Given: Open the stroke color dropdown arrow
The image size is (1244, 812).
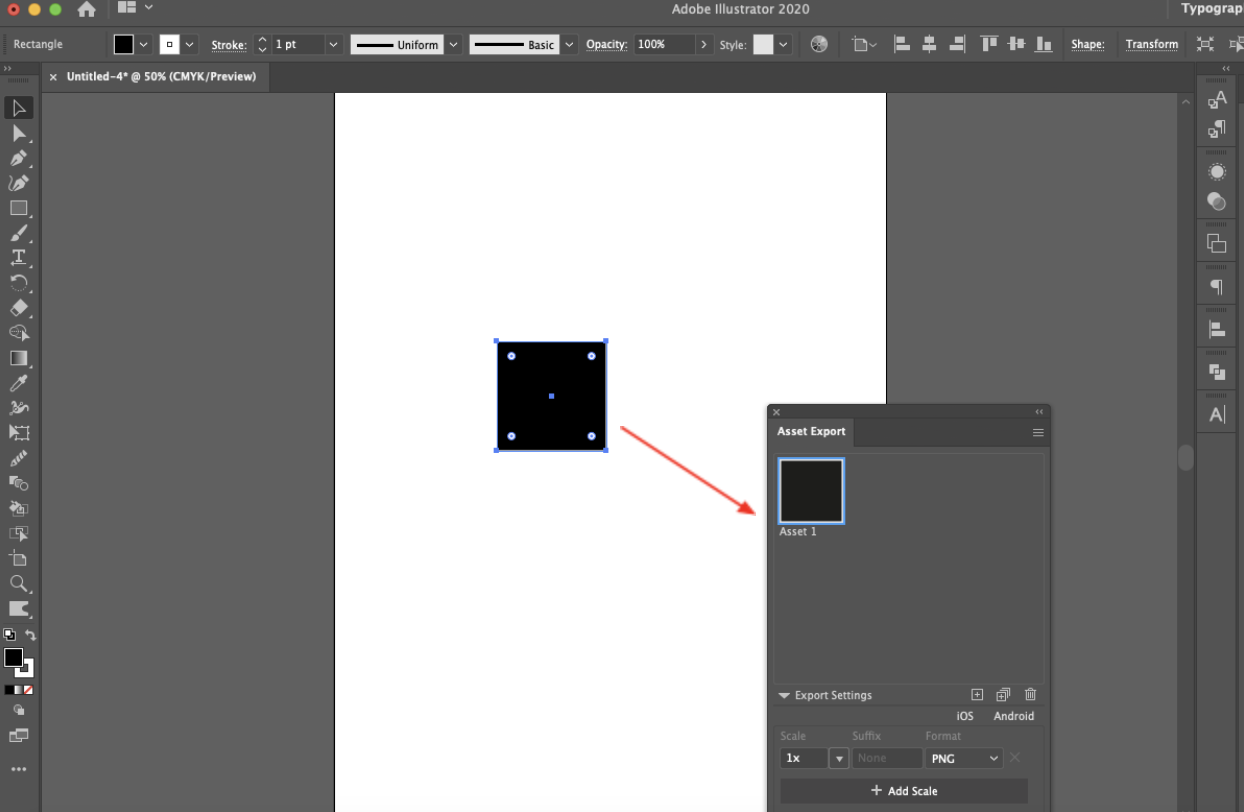Looking at the screenshot, I should [190, 44].
